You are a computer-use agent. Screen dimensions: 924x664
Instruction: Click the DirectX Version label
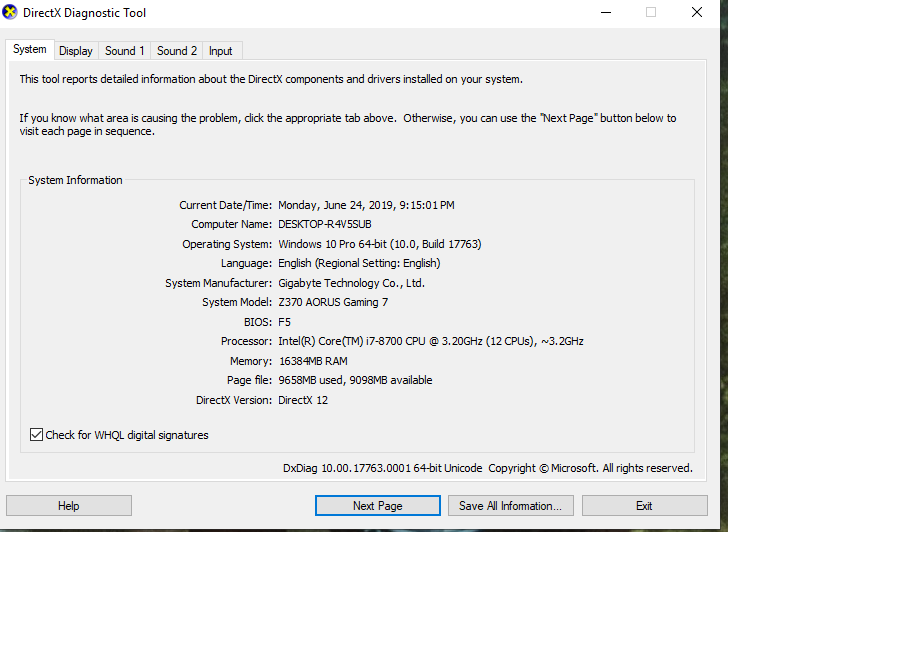point(234,400)
